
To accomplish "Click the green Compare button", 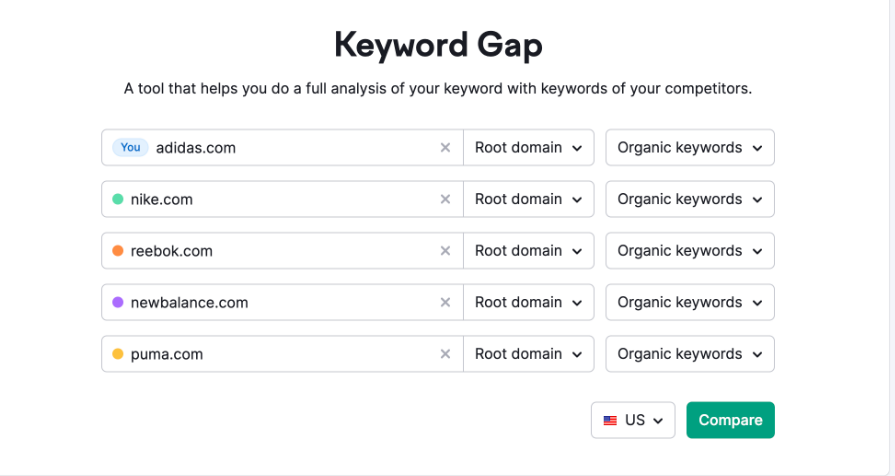I will coord(731,420).
